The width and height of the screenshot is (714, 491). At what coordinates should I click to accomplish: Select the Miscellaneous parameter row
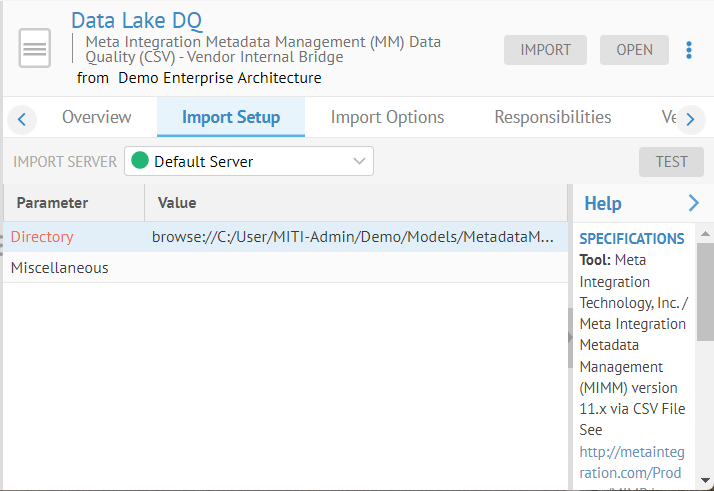(60, 268)
